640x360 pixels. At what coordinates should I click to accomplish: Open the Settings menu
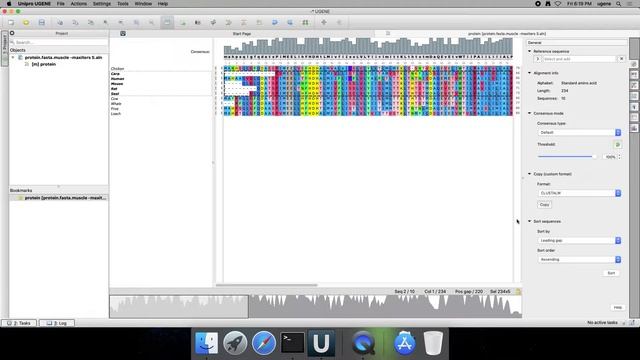click(102, 4)
